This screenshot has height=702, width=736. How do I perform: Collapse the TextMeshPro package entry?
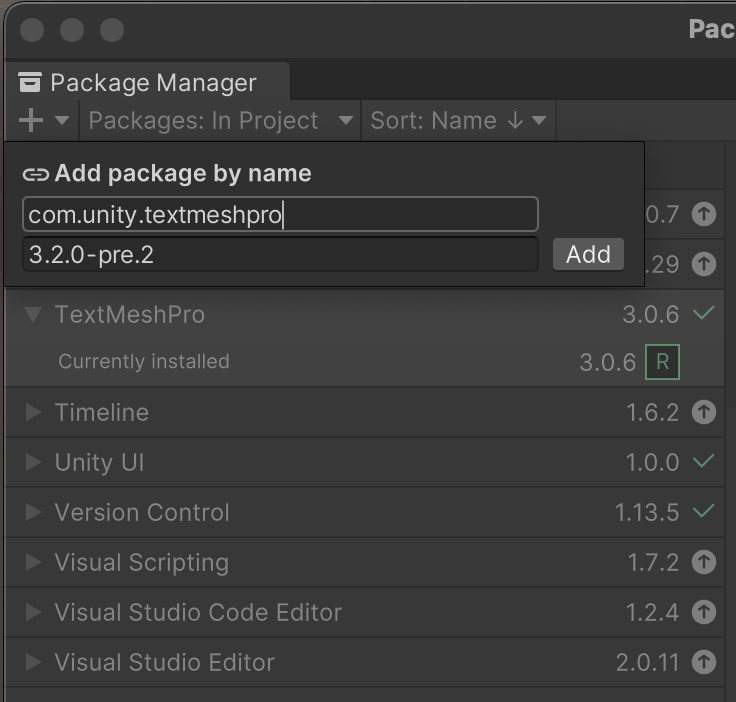click(x=33, y=314)
